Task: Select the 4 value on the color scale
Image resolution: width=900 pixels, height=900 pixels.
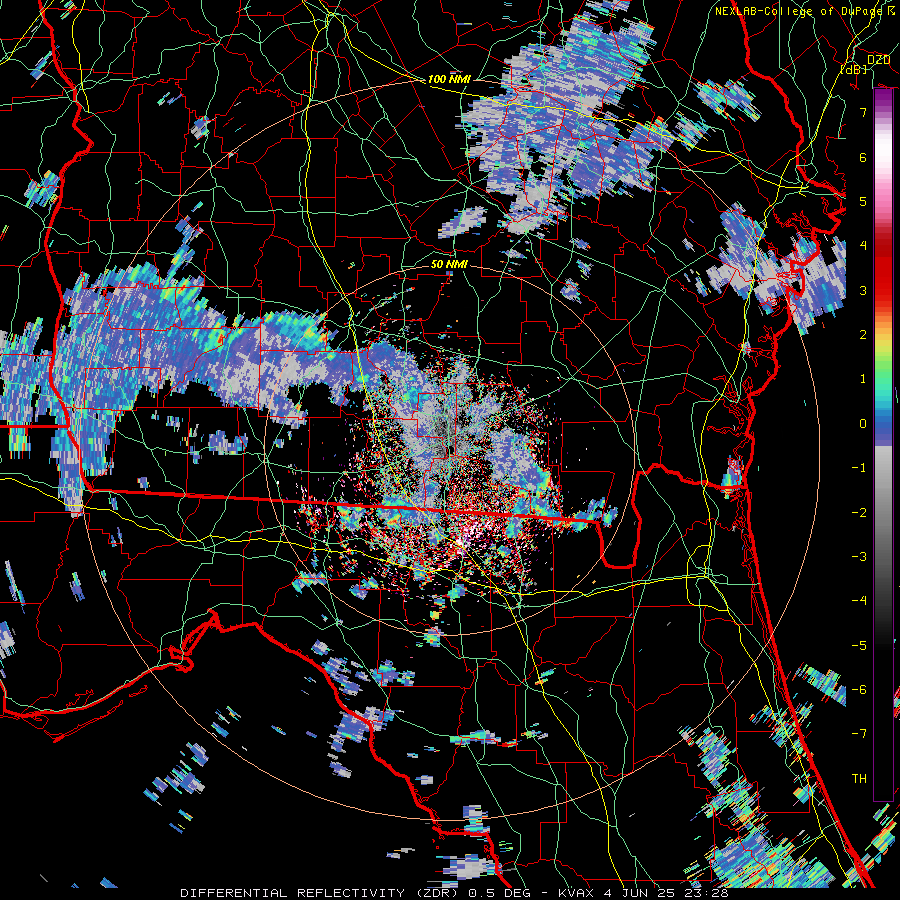Action: pos(863,246)
